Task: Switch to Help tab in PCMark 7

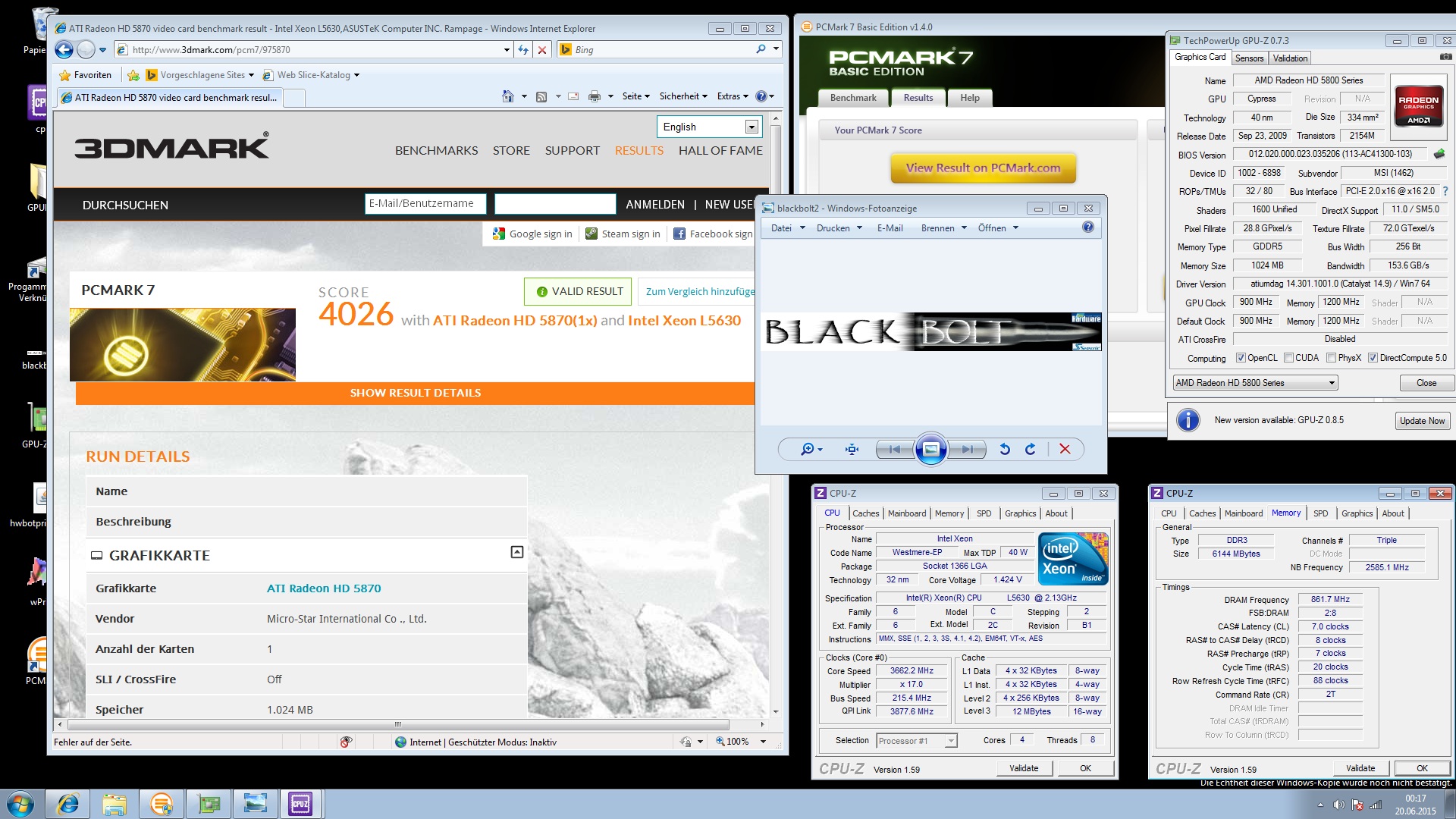Action: pyautogui.click(x=970, y=98)
